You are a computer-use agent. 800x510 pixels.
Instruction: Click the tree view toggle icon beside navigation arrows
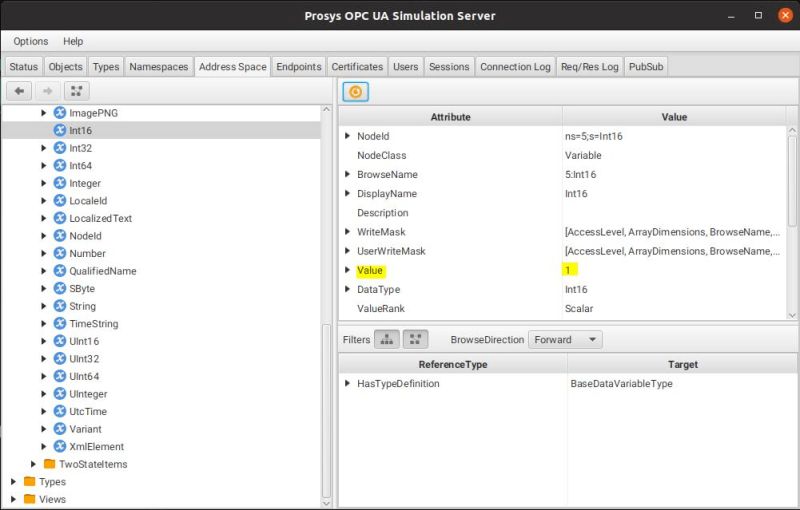click(x=77, y=91)
